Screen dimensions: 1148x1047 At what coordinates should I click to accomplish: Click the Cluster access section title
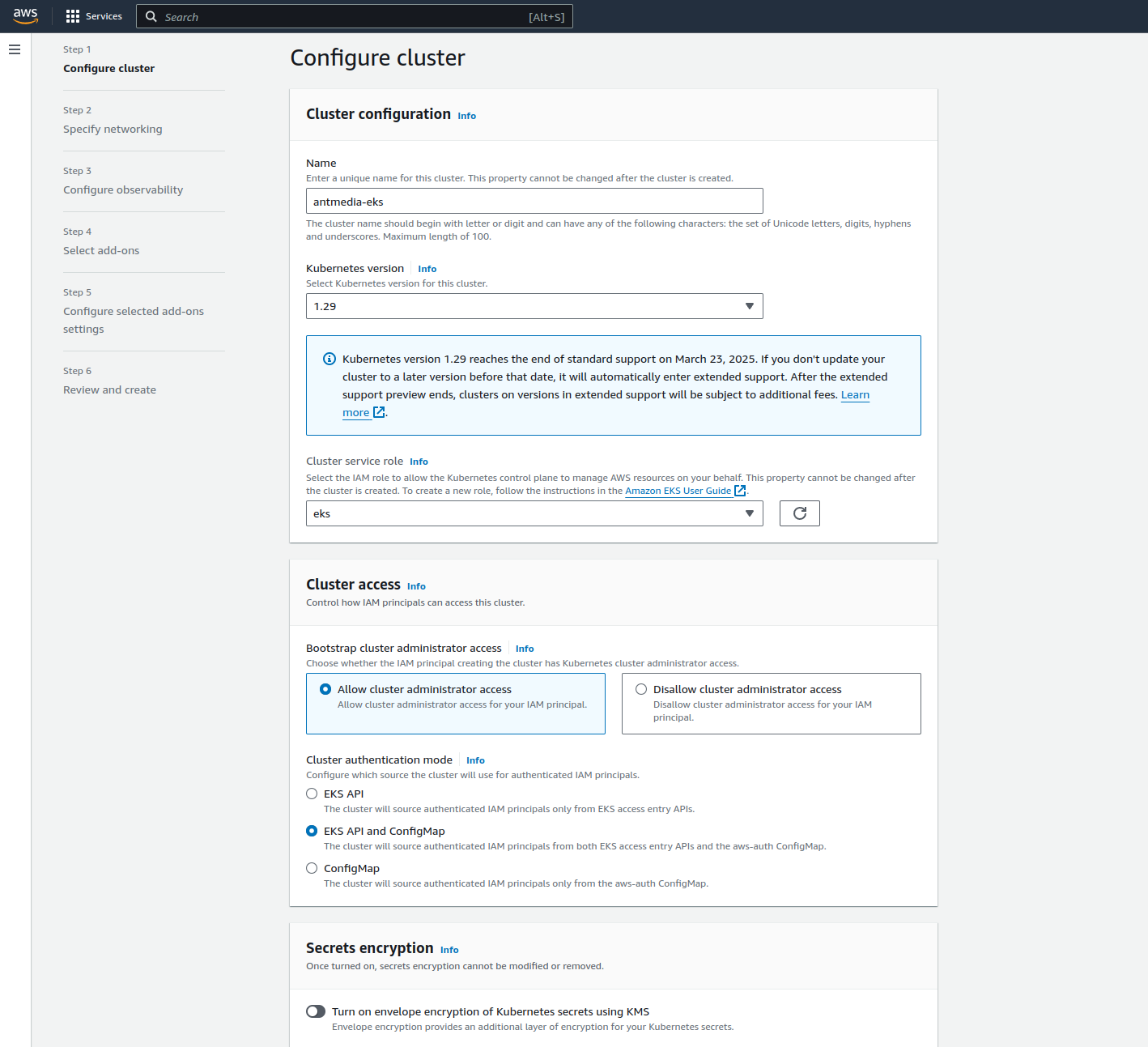click(x=353, y=584)
